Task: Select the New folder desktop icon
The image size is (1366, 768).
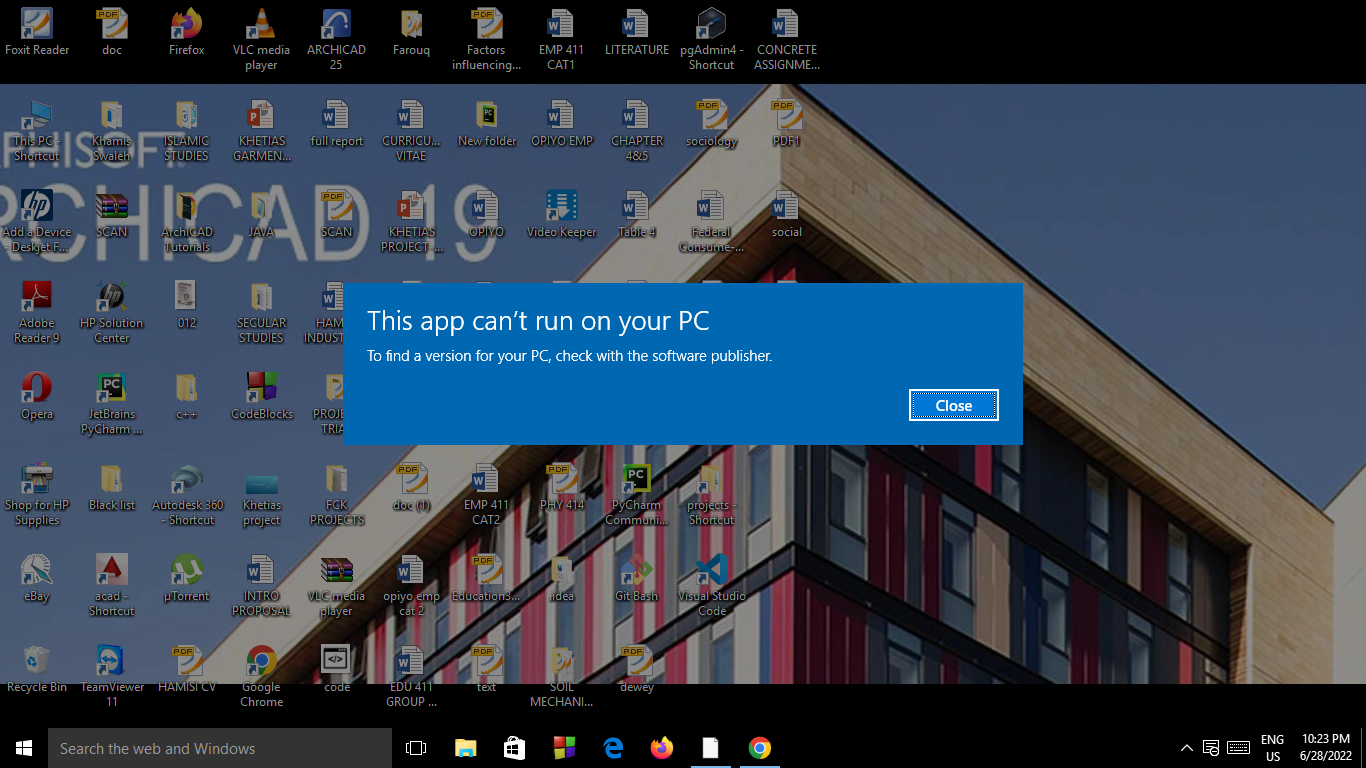Action: coord(487,124)
